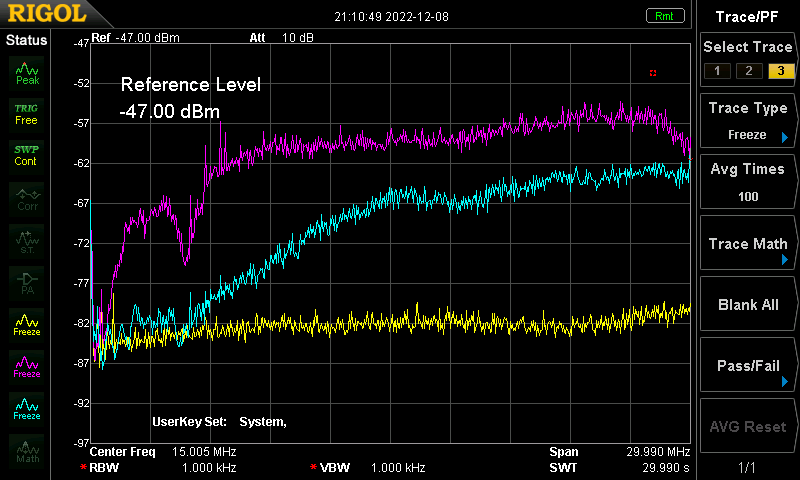Click the Peak status icon
This screenshot has height=480, width=800.
tap(27, 74)
